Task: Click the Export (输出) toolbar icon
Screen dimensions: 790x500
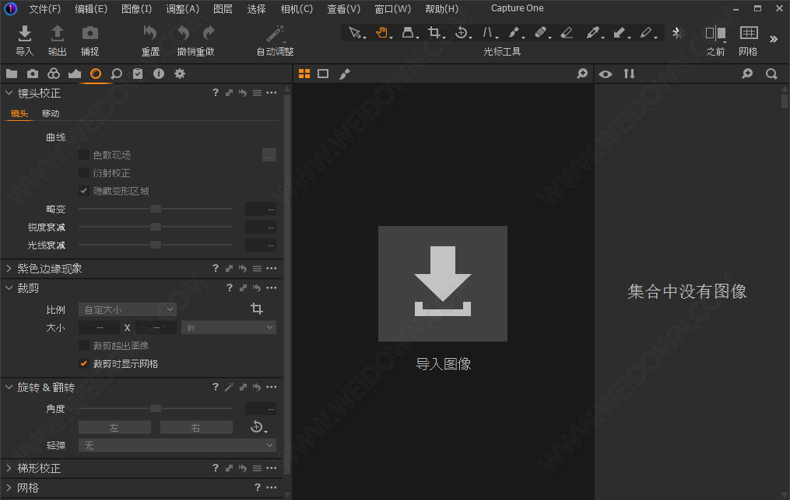Action: click(57, 33)
